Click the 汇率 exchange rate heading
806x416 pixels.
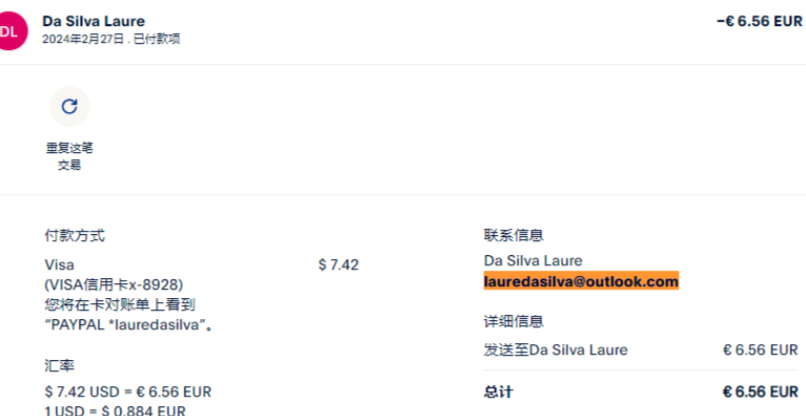pos(60,366)
